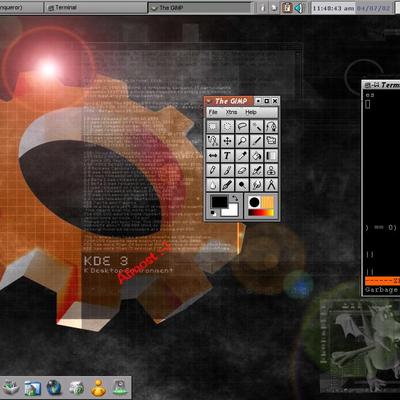Select the Ink tool
This screenshot has width=400, height=400.
[x=227, y=185]
